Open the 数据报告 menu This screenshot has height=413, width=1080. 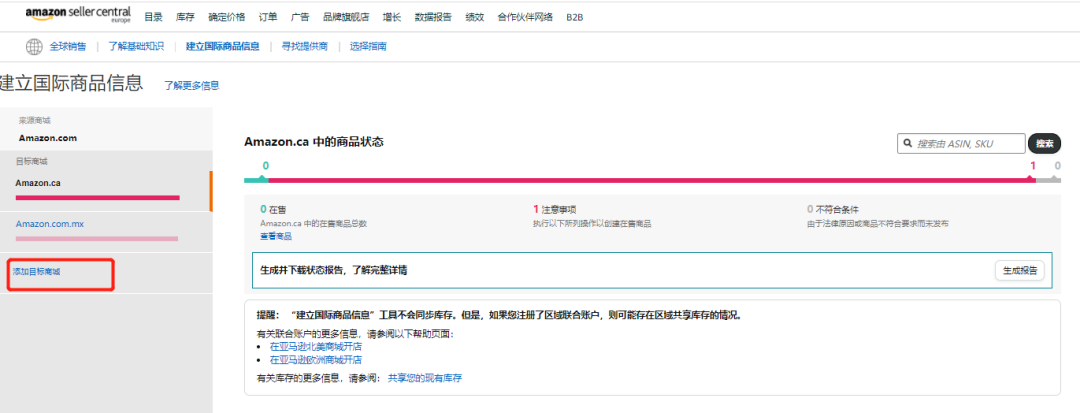point(433,17)
